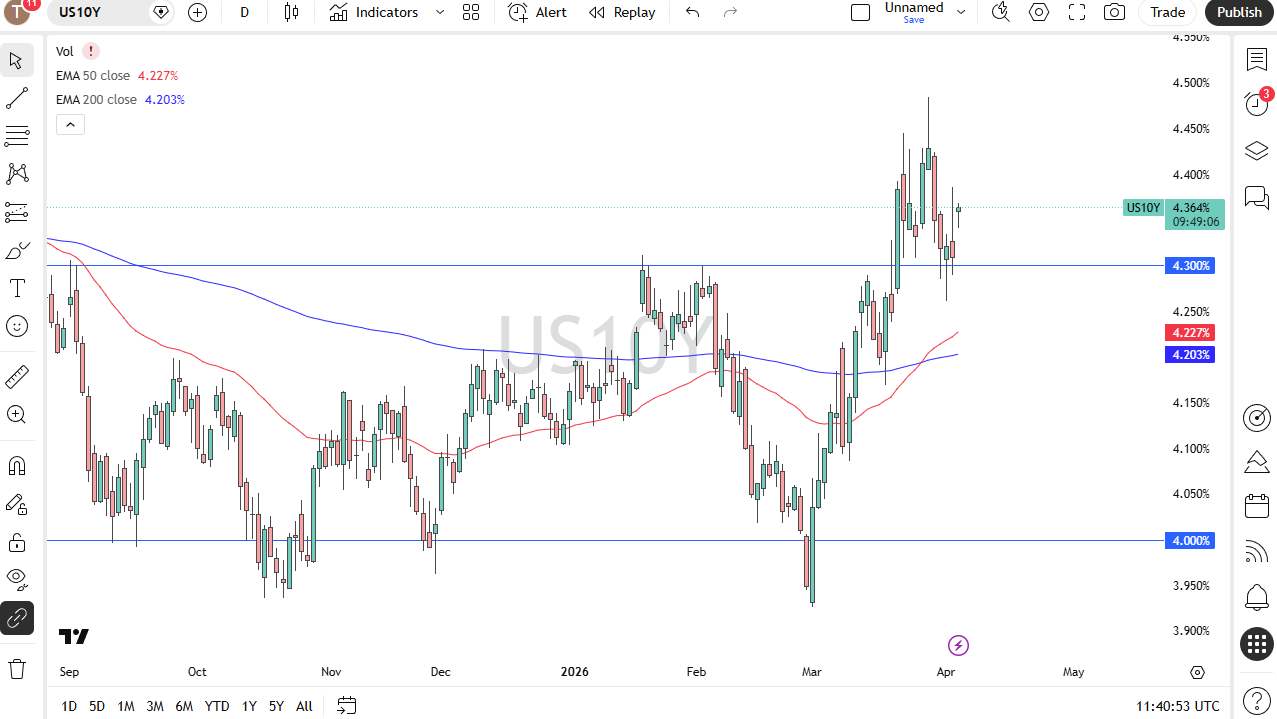
Task: Open the target radar icon in right sidebar
Action: pyautogui.click(x=1257, y=417)
